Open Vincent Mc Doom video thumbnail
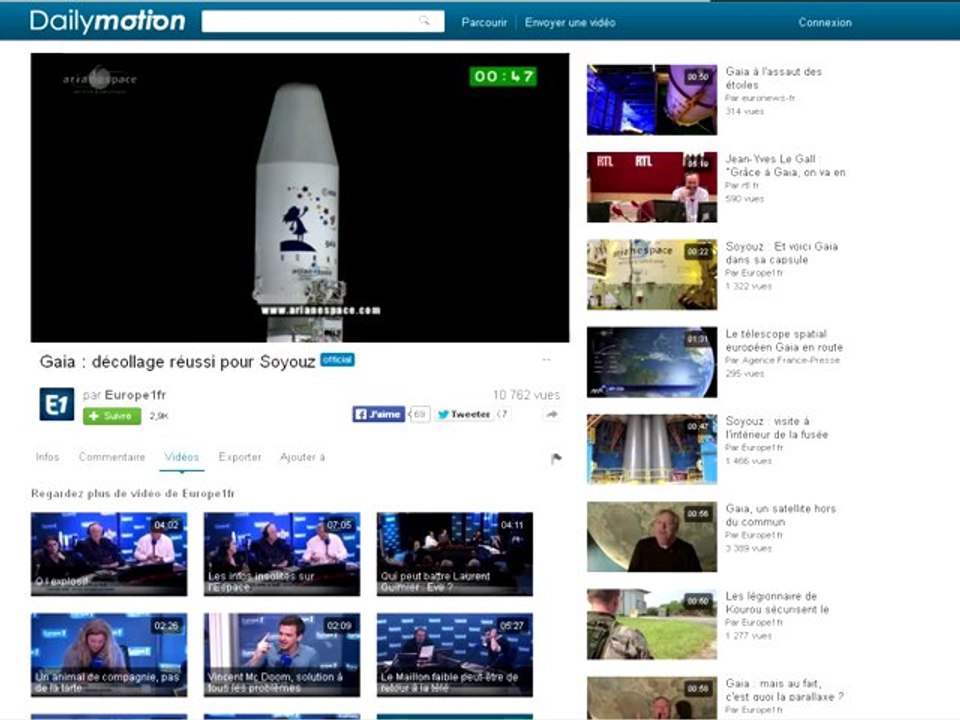 (282, 655)
